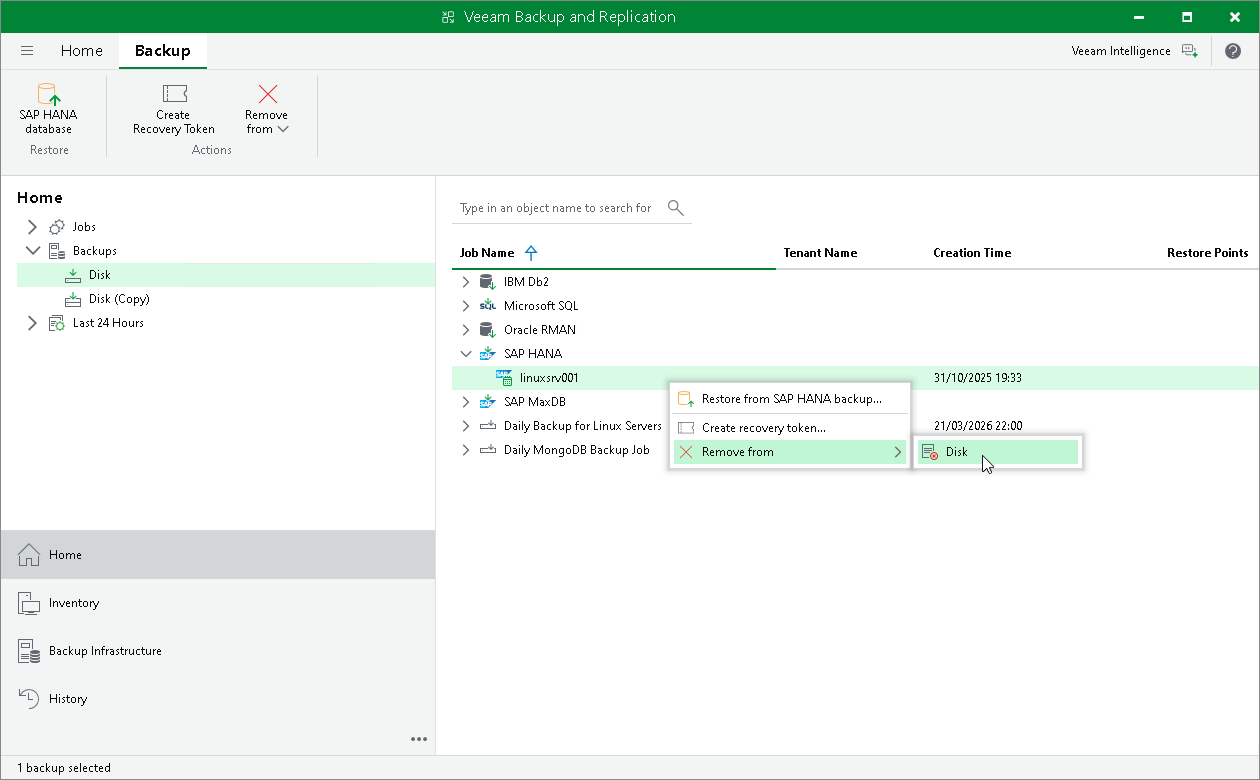Click creation time 21/03/2026 22:00
The width and height of the screenshot is (1260, 780).
pos(977,426)
